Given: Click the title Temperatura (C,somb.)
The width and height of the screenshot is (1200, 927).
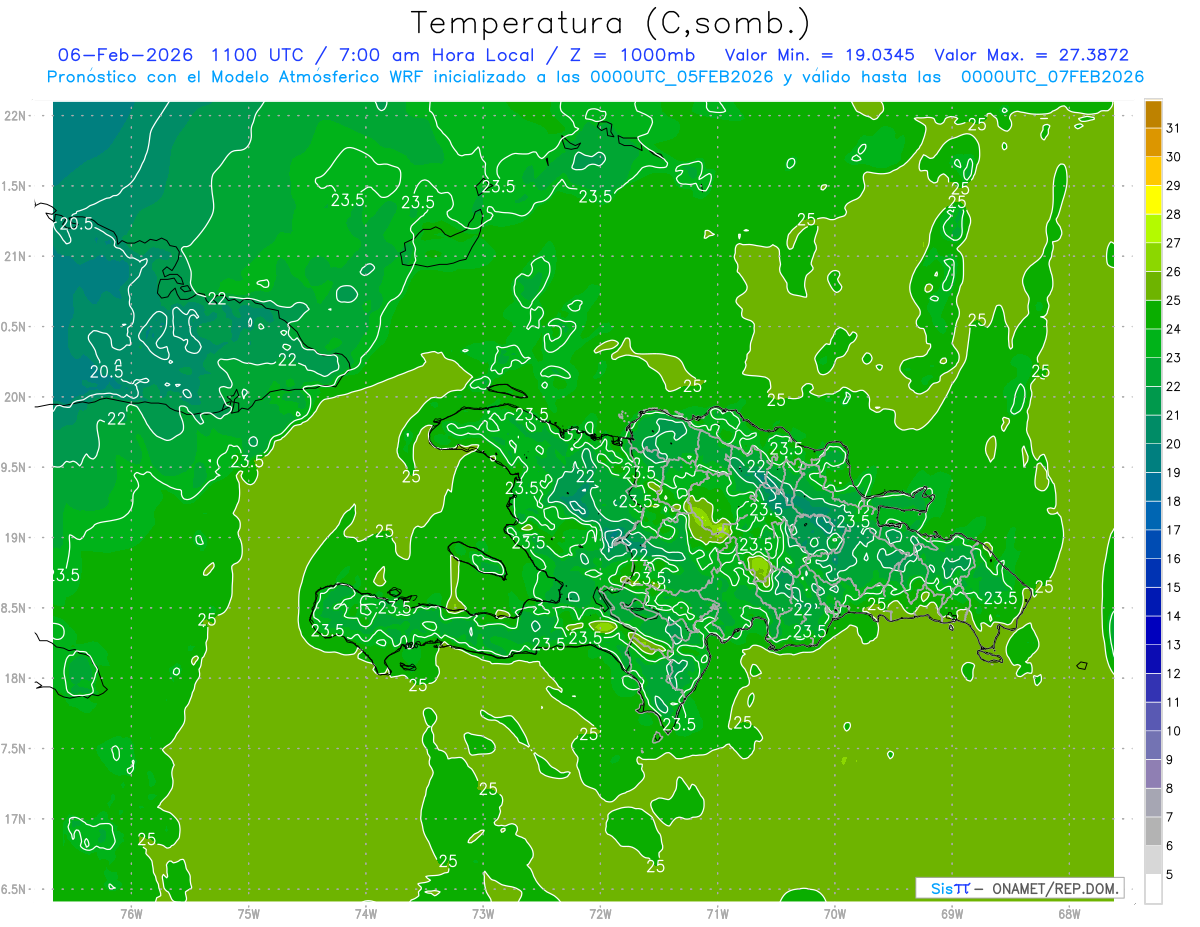Looking at the screenshot, I should 611,23.
